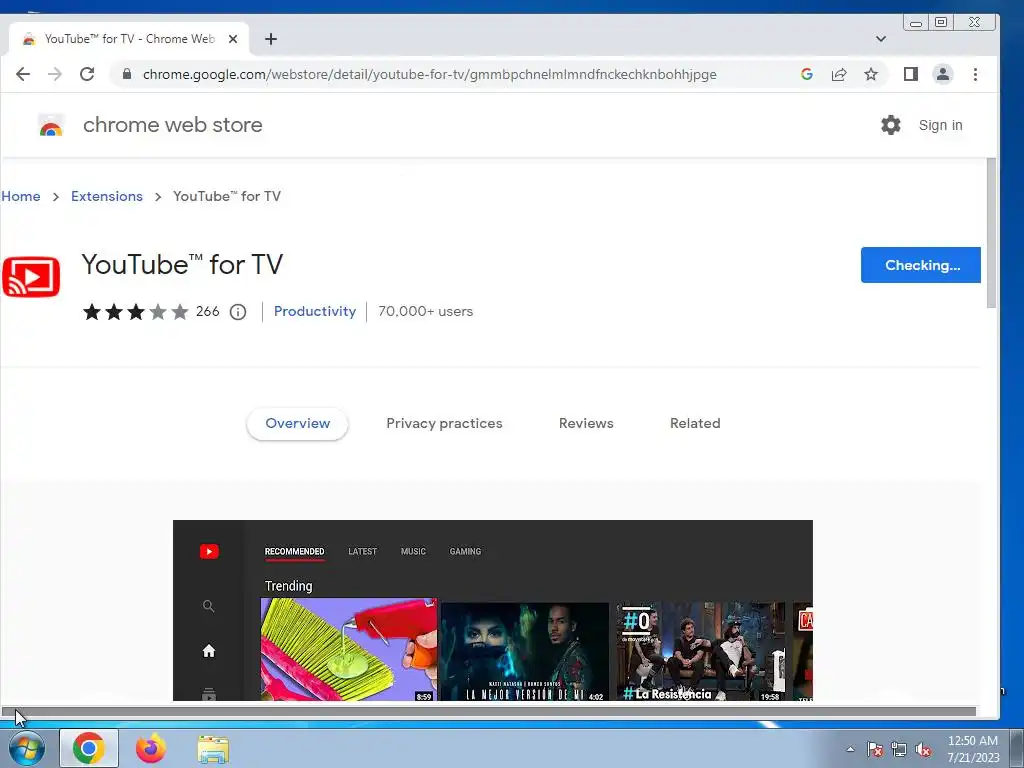Click the extension preview screenshot
Image resolution: width=1024 pixels, height=768 pixels.
(x=492, y=611)
